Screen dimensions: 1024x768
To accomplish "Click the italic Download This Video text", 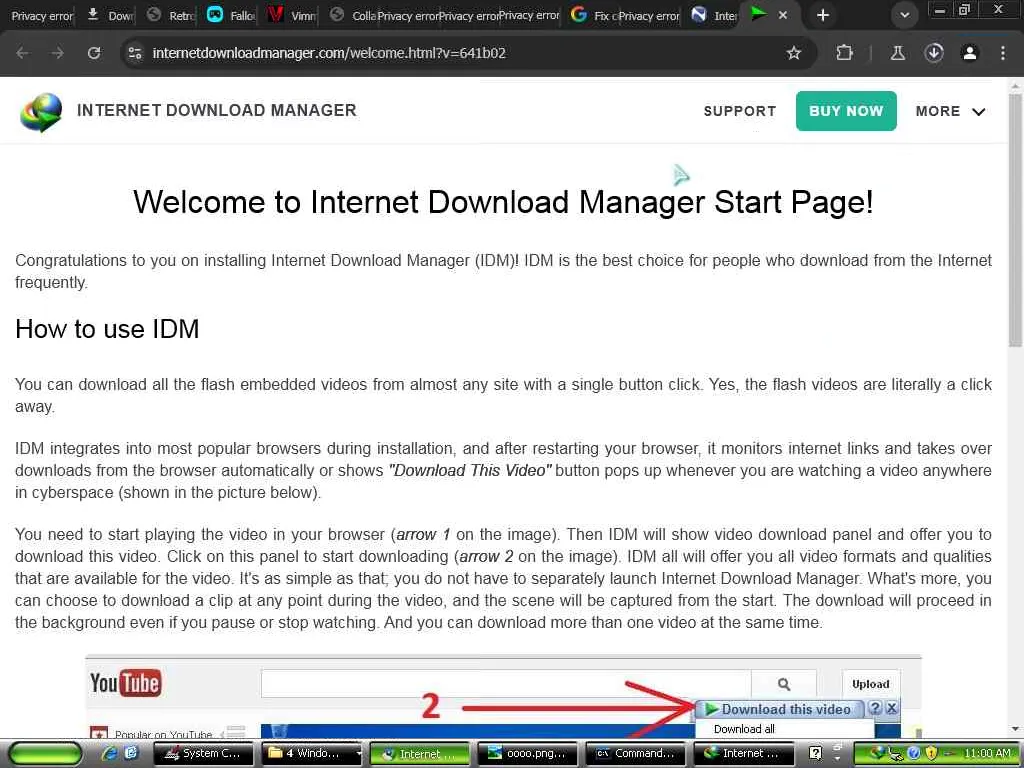I will point(470,470).
